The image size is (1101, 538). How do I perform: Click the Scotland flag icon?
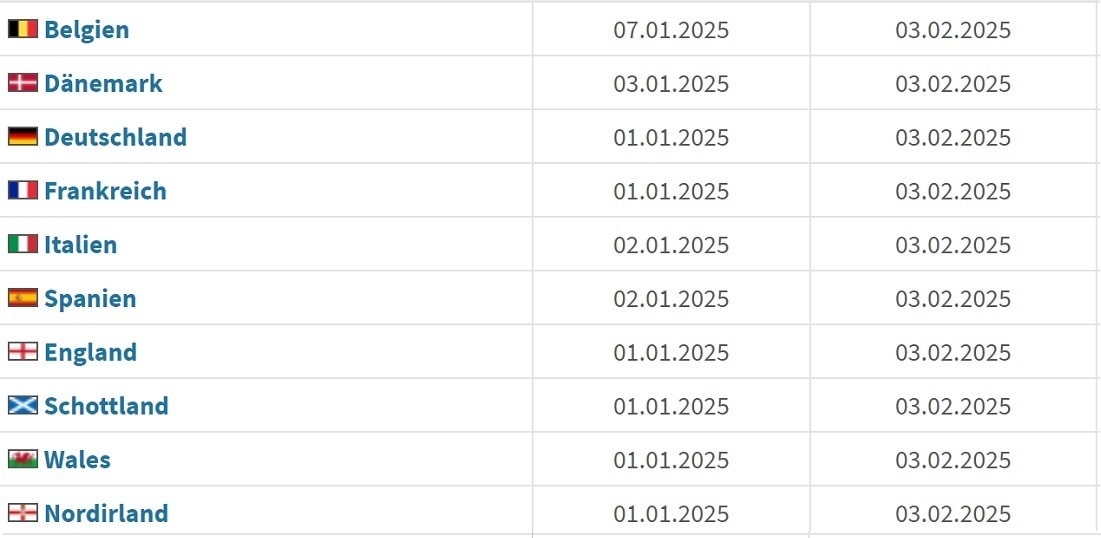point(22,405)
